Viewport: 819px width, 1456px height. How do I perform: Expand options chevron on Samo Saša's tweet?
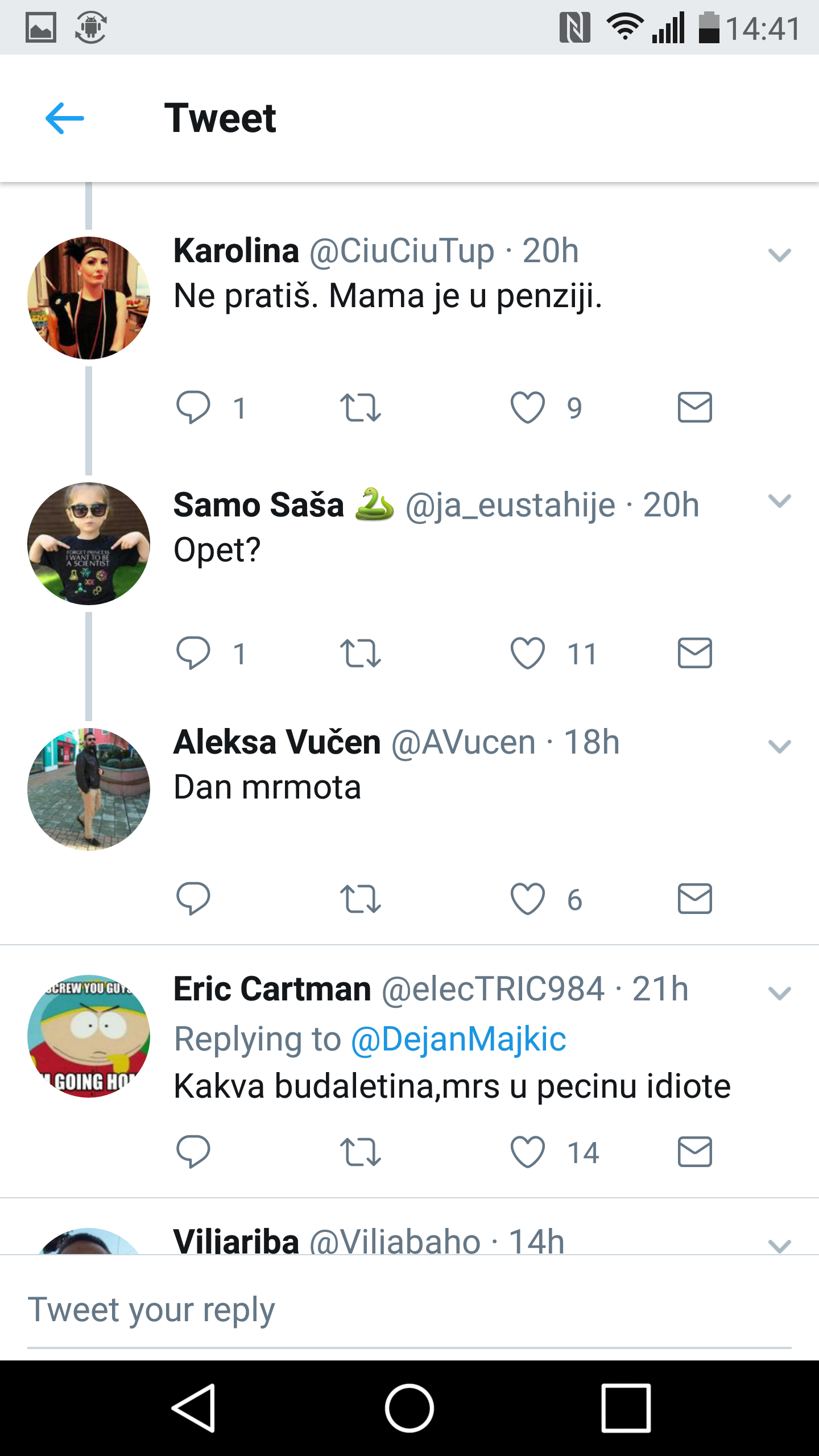779,500
